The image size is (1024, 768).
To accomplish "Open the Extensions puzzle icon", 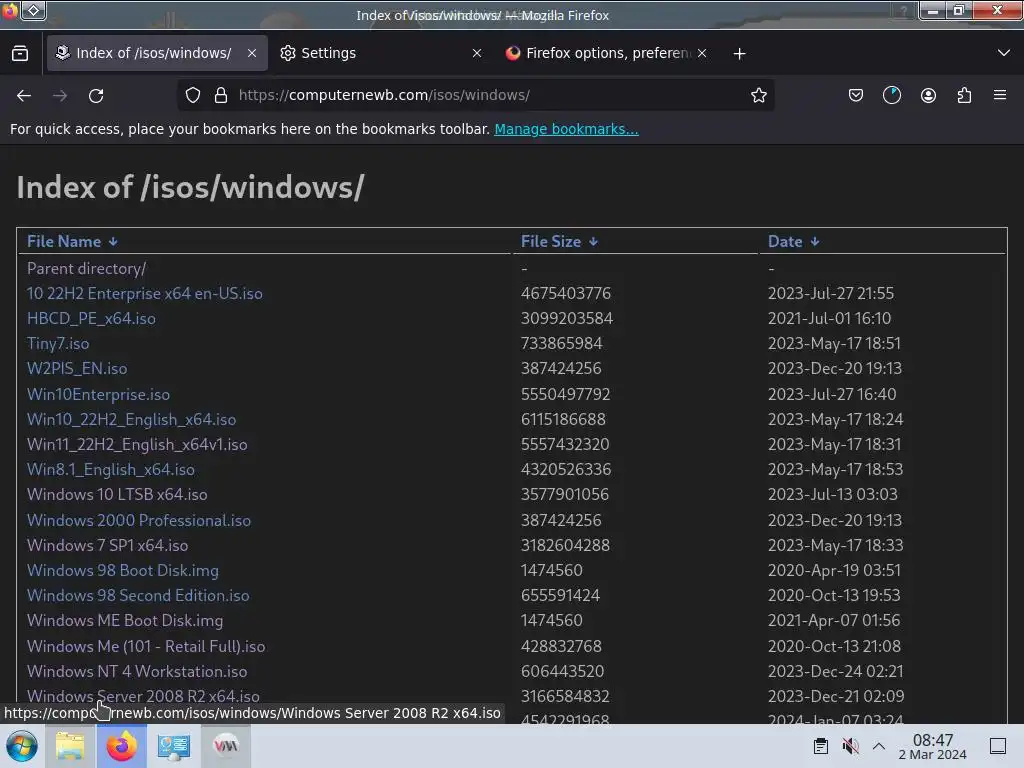I will point(964,95).
